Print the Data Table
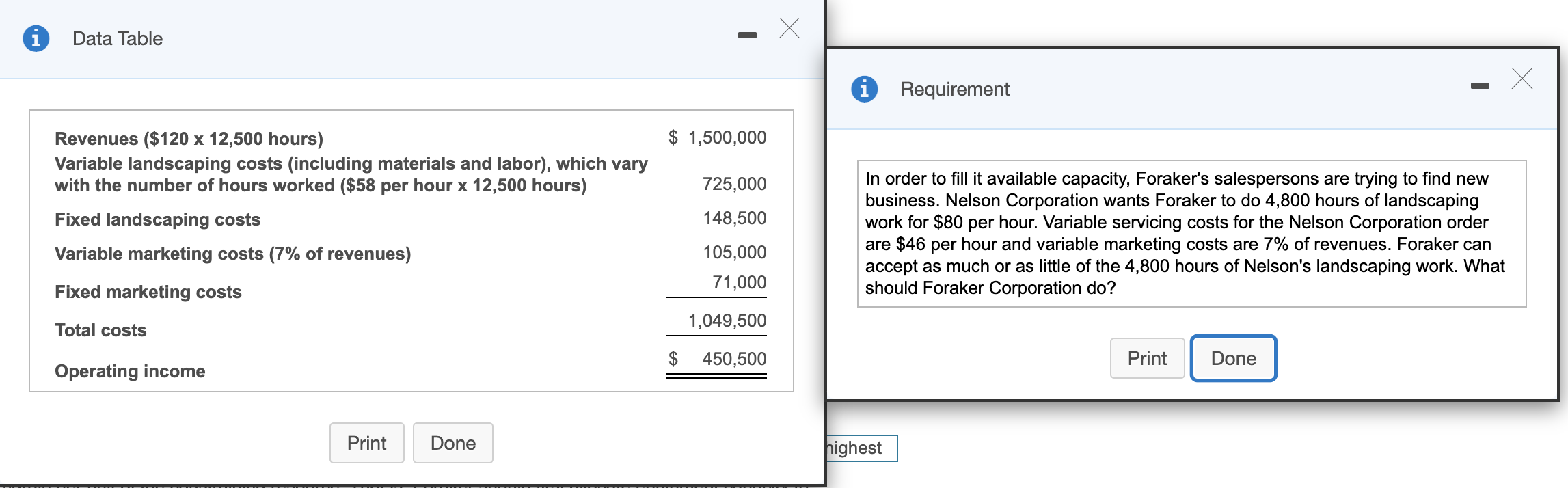The width and height of the screenshot is (1568, 488). pos(367,443)
